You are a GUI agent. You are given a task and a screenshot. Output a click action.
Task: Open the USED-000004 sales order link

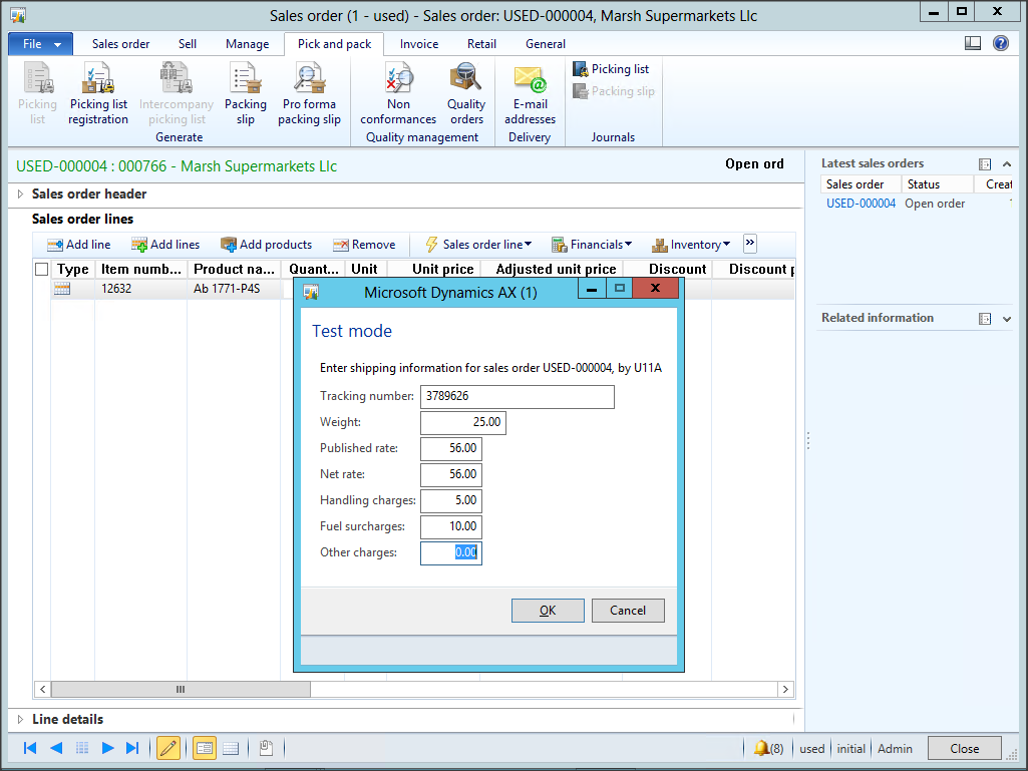tap(860, 203)
